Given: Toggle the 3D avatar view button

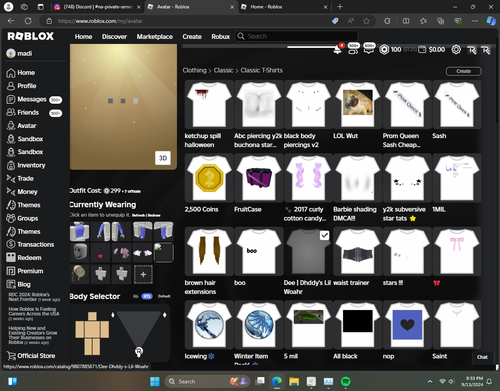Looking at the screenshot, I should [163, 158].
